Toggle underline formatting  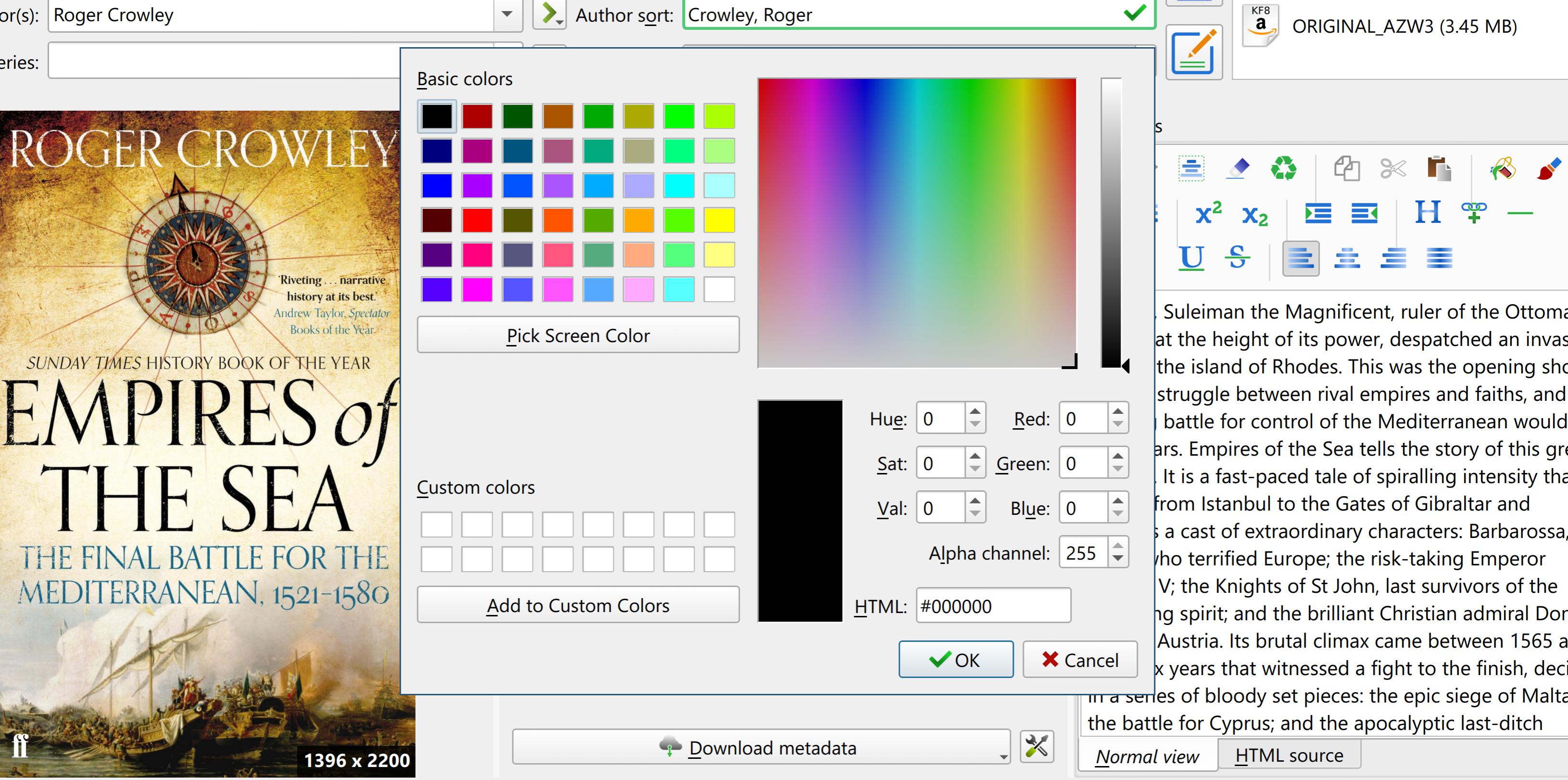coord(1191,258)
